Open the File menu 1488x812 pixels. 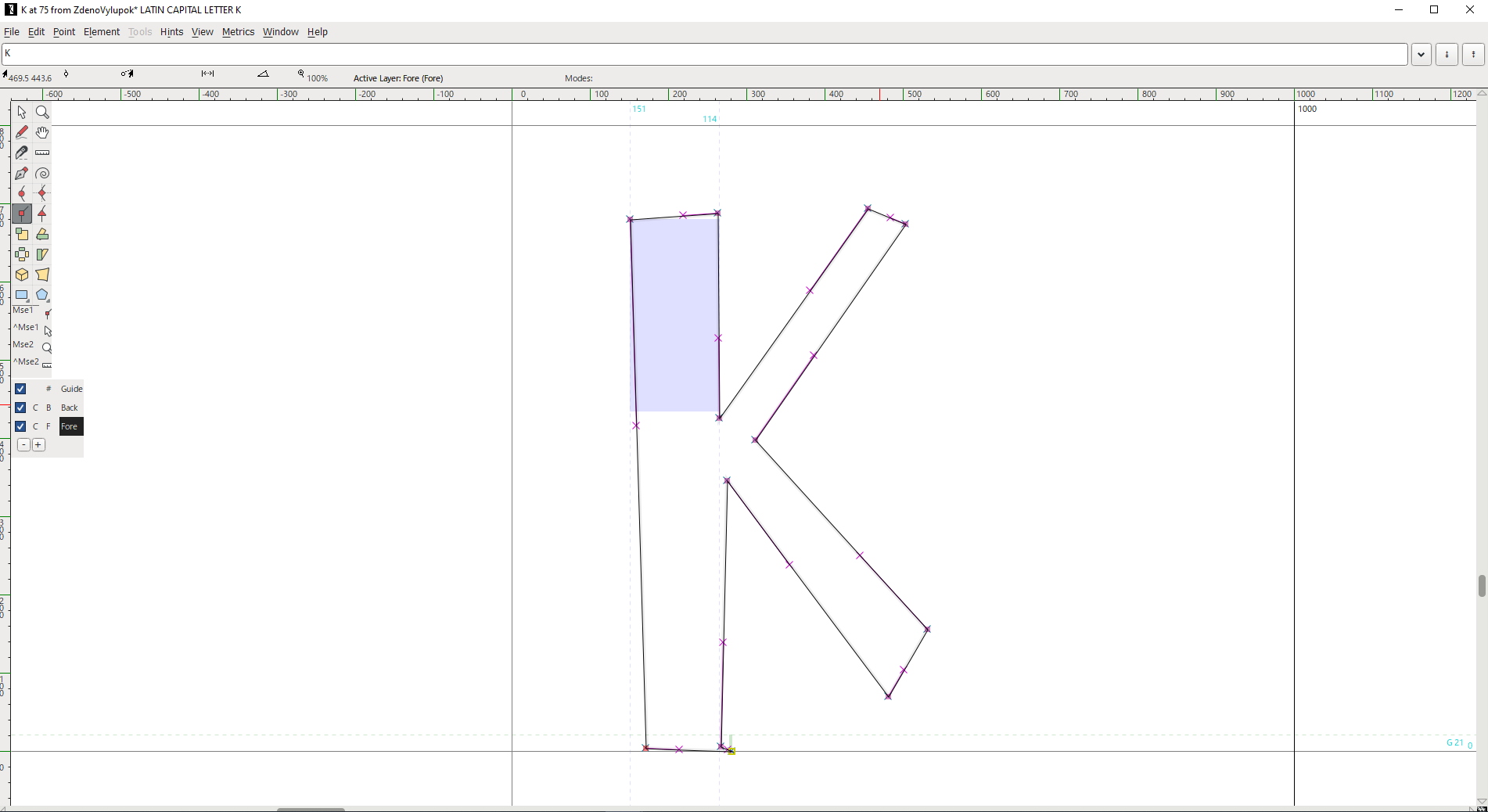[x=12, y=32]
